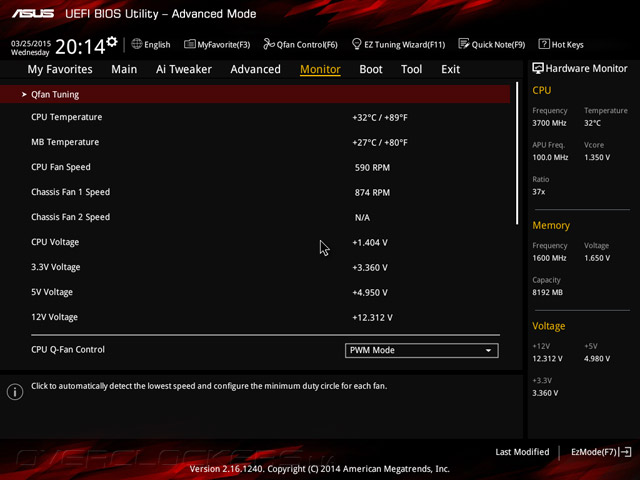Click the 37x Ratio value
The width and height of the screenshot is (640, 480).
click(x=538, y=192)
